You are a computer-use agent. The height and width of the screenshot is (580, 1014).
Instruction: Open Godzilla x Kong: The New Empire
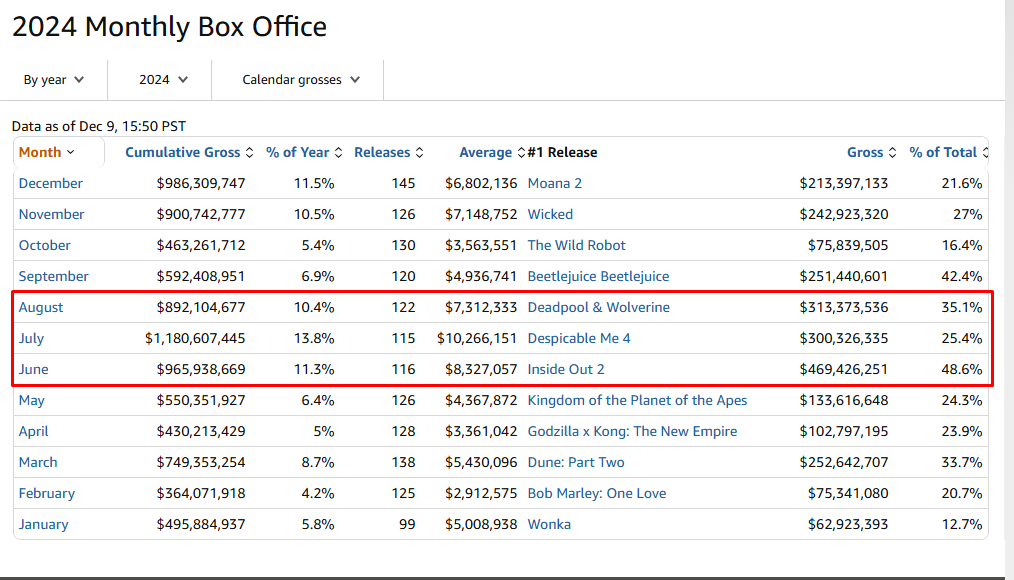(x=632, y=432)
